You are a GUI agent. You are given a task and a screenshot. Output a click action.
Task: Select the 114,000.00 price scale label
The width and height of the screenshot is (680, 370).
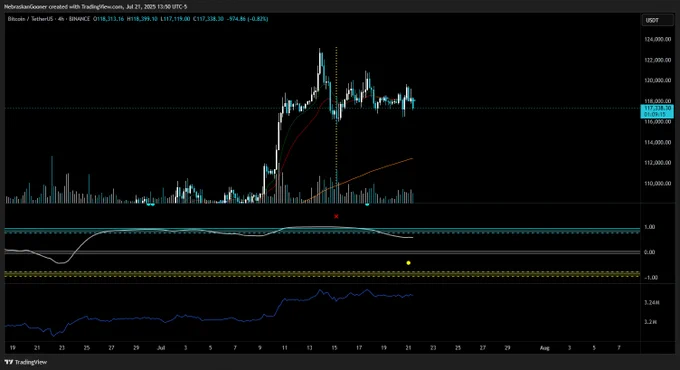(657, 142)
